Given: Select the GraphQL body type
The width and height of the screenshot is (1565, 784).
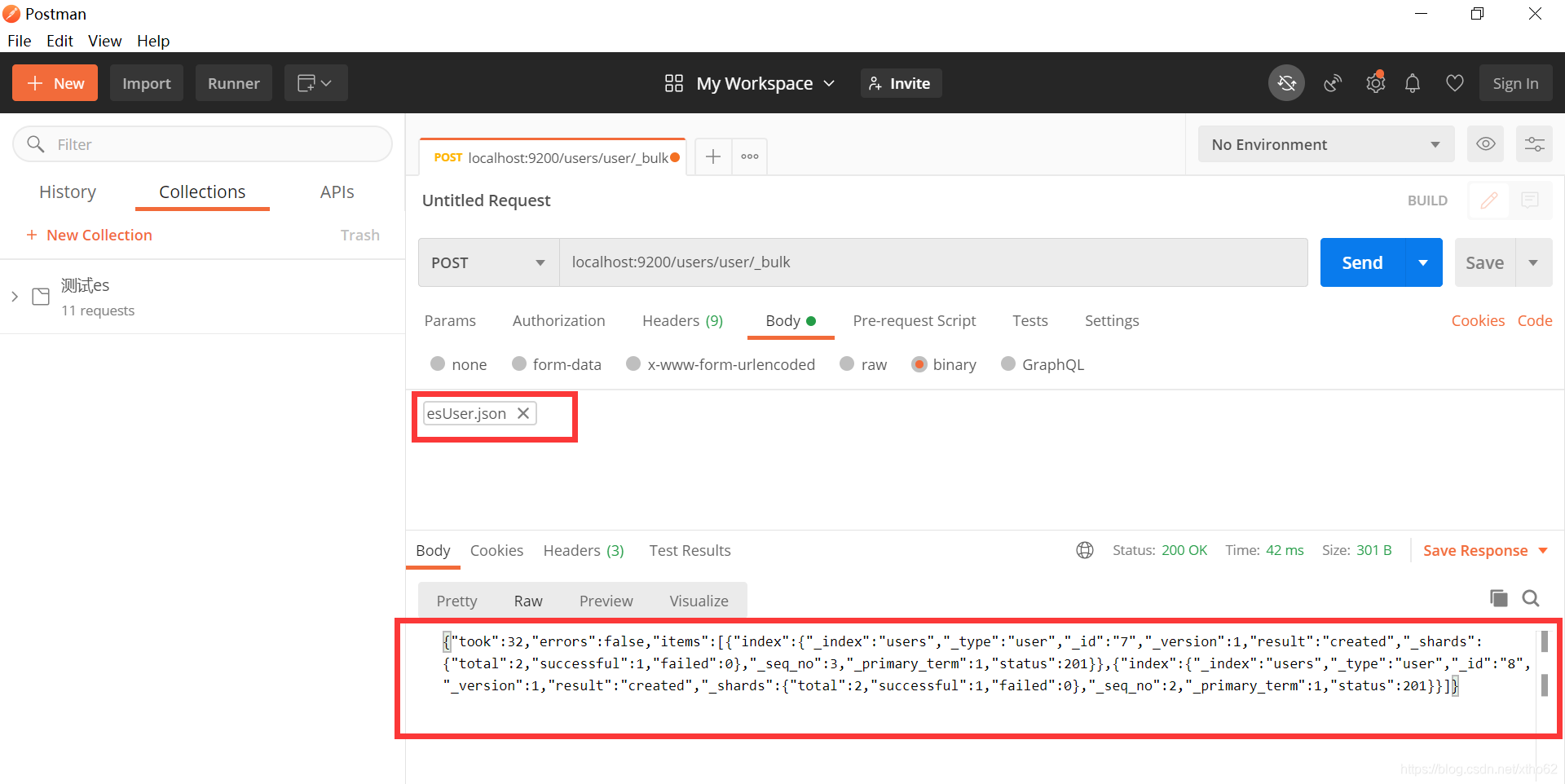Looking at the screenshot, I should [1008, 363].
